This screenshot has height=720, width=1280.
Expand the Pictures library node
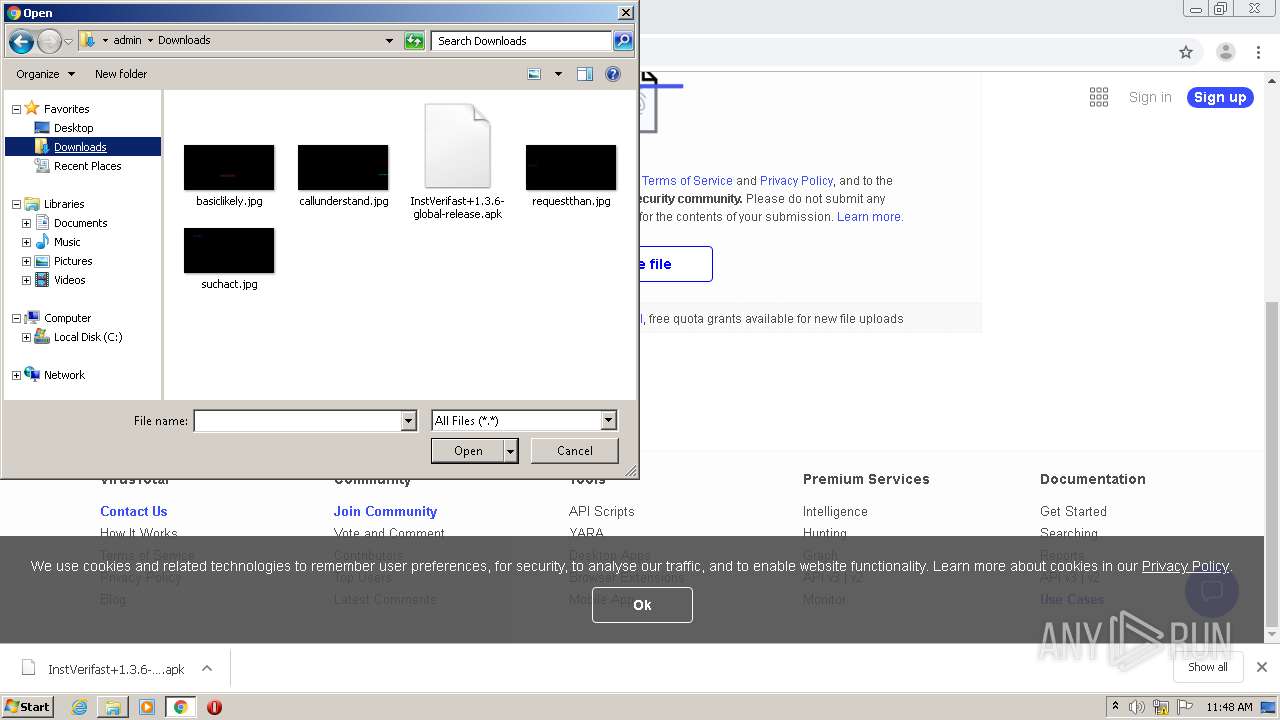point(26,261)
